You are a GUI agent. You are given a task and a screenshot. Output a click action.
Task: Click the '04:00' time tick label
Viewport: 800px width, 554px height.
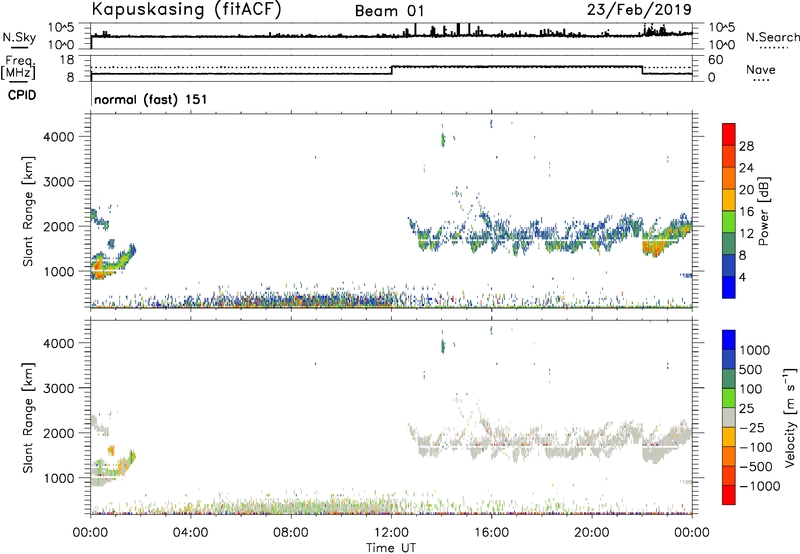click(190, 533)
